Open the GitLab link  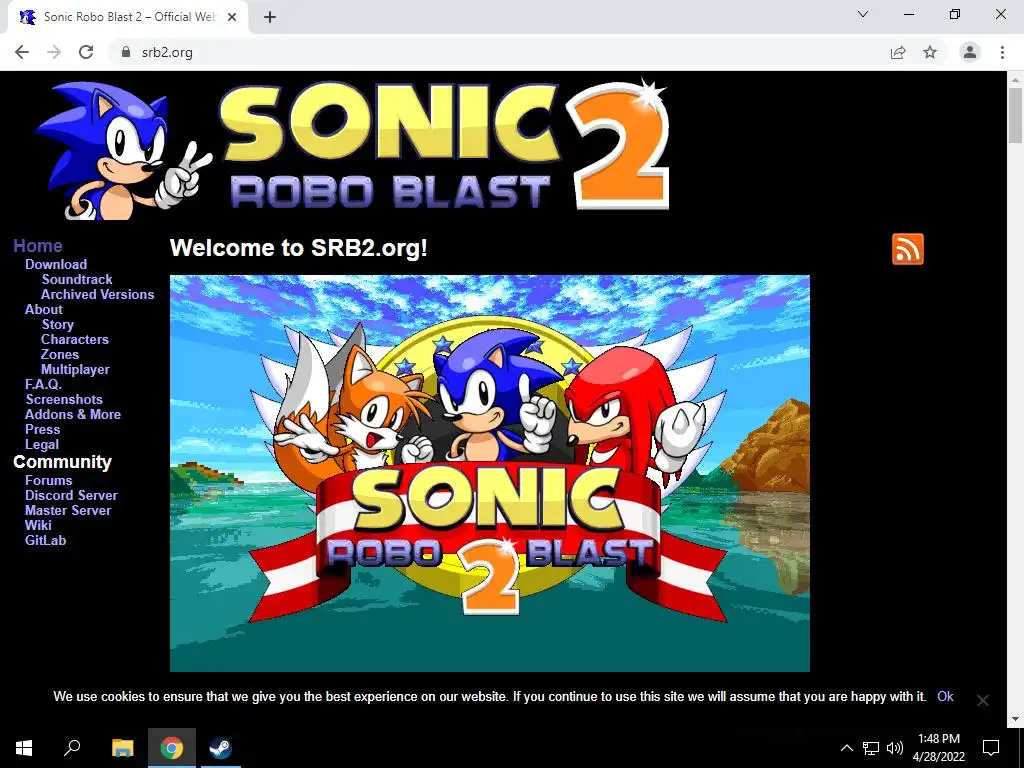(45, 541)
